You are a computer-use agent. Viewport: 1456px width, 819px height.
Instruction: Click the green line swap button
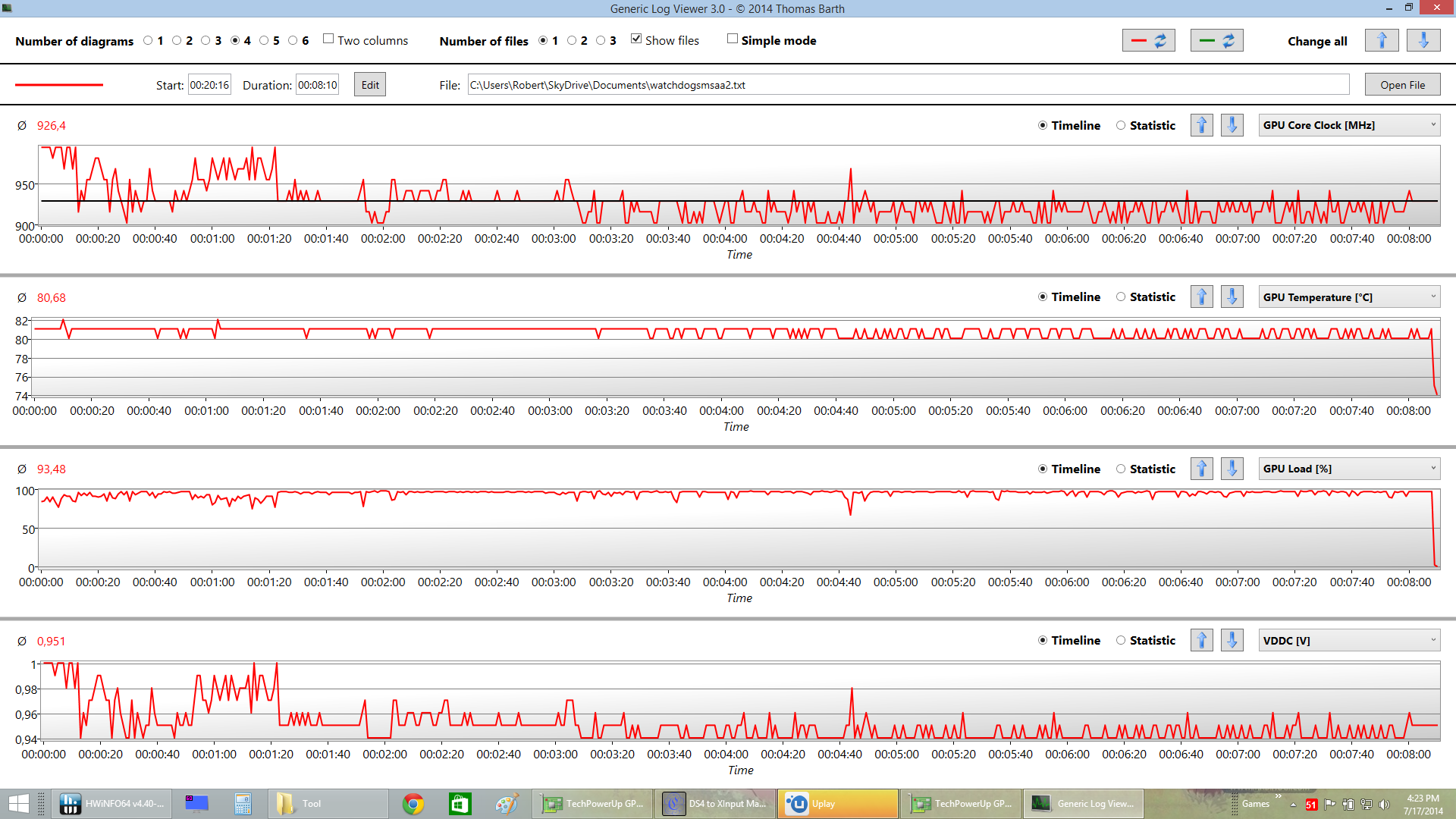pos(1216,40)
